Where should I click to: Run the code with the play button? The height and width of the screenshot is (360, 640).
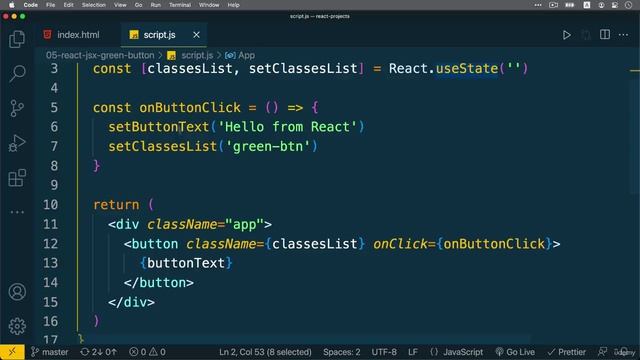click(x=567, y=35)
